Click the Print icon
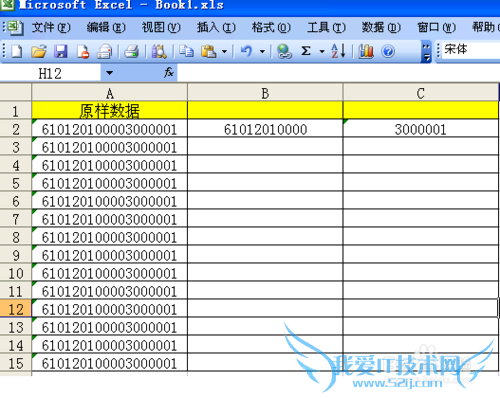500x398 pixels. pyautogui.click(x=131, y=52)
